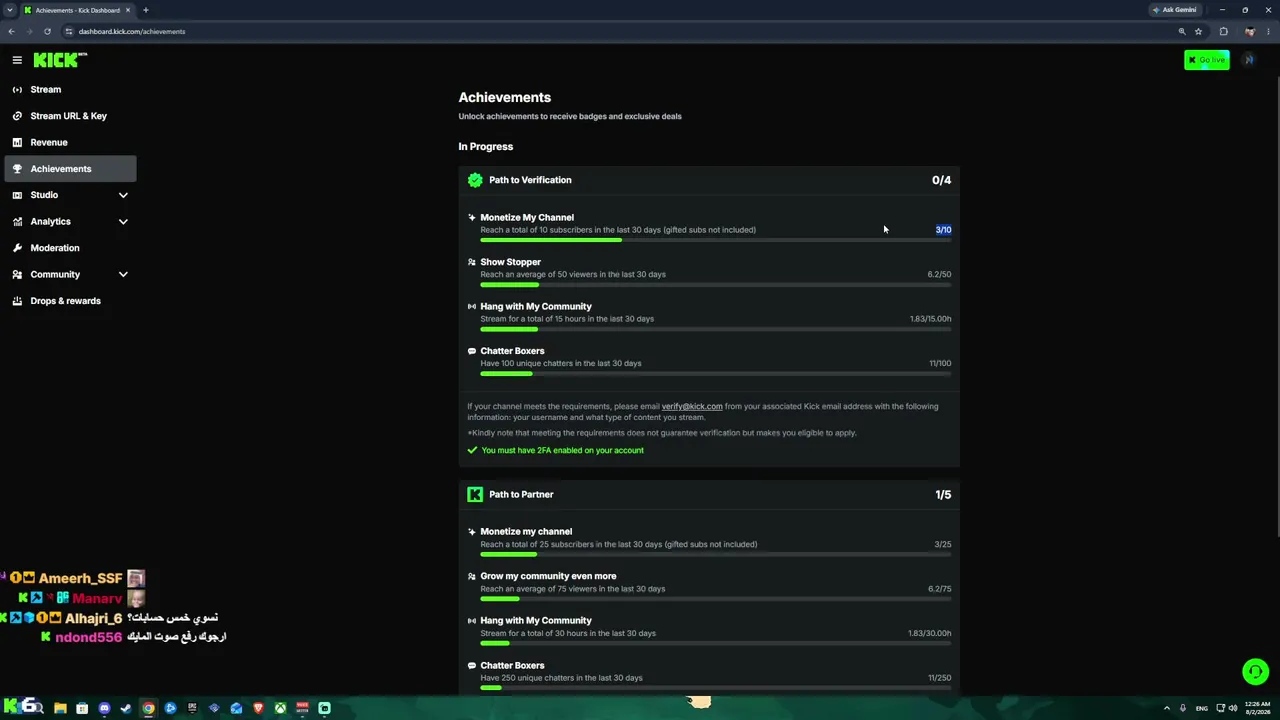Open Steam from the taskbar
The image size is (1280, 720).
pyautogui.click(x=126, y=708)
